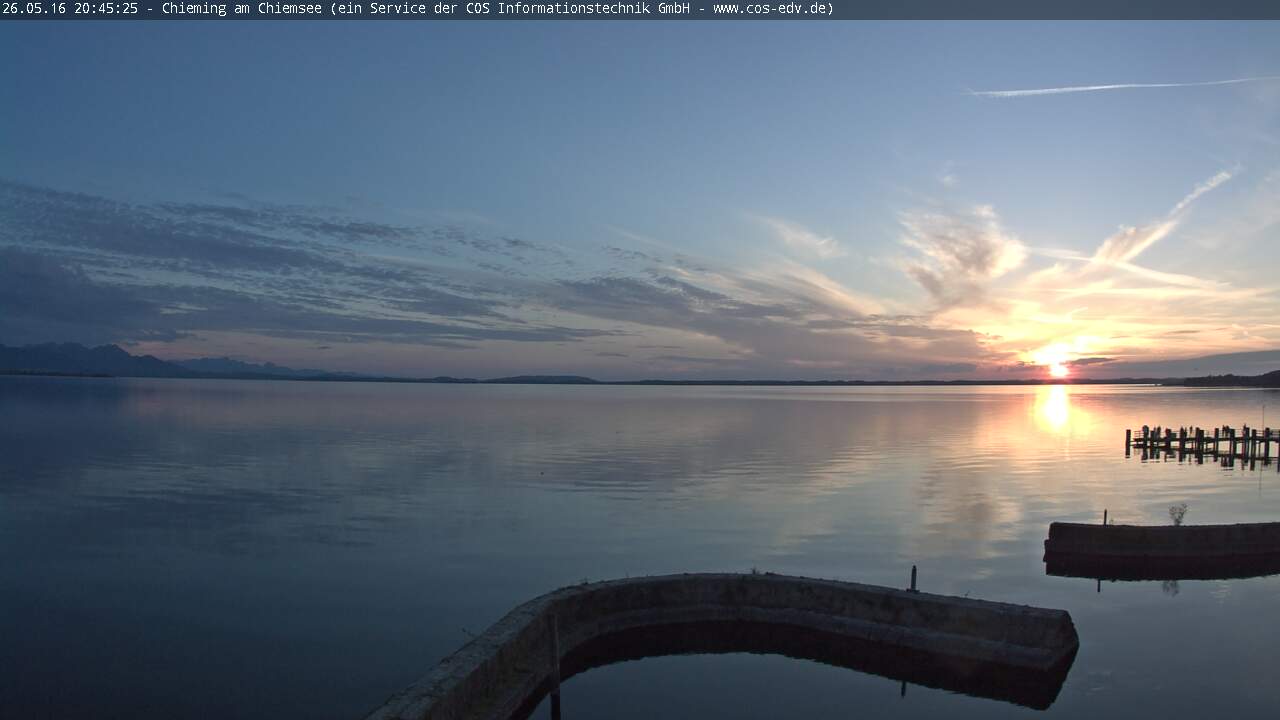1280x720 pixels.
Task: Click the mooring post on the curved jetty
Action: point(913,578)
